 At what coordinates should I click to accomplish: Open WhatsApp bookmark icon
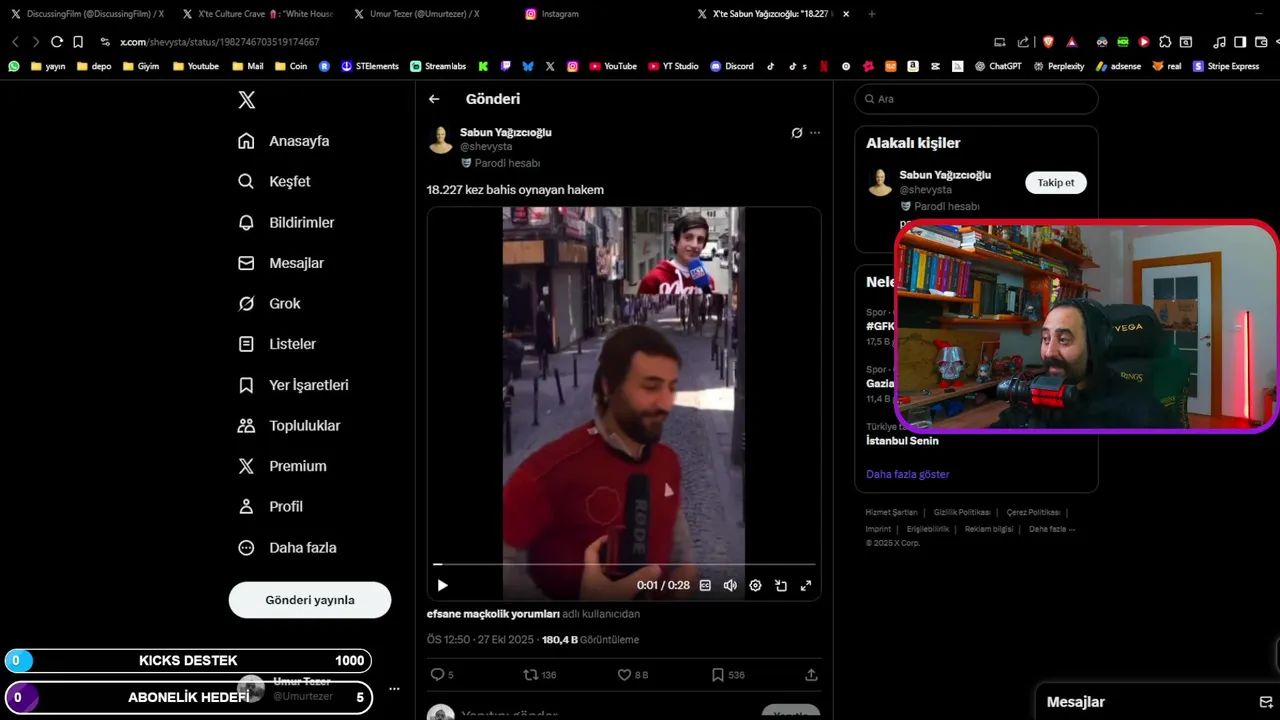(14, 66)
